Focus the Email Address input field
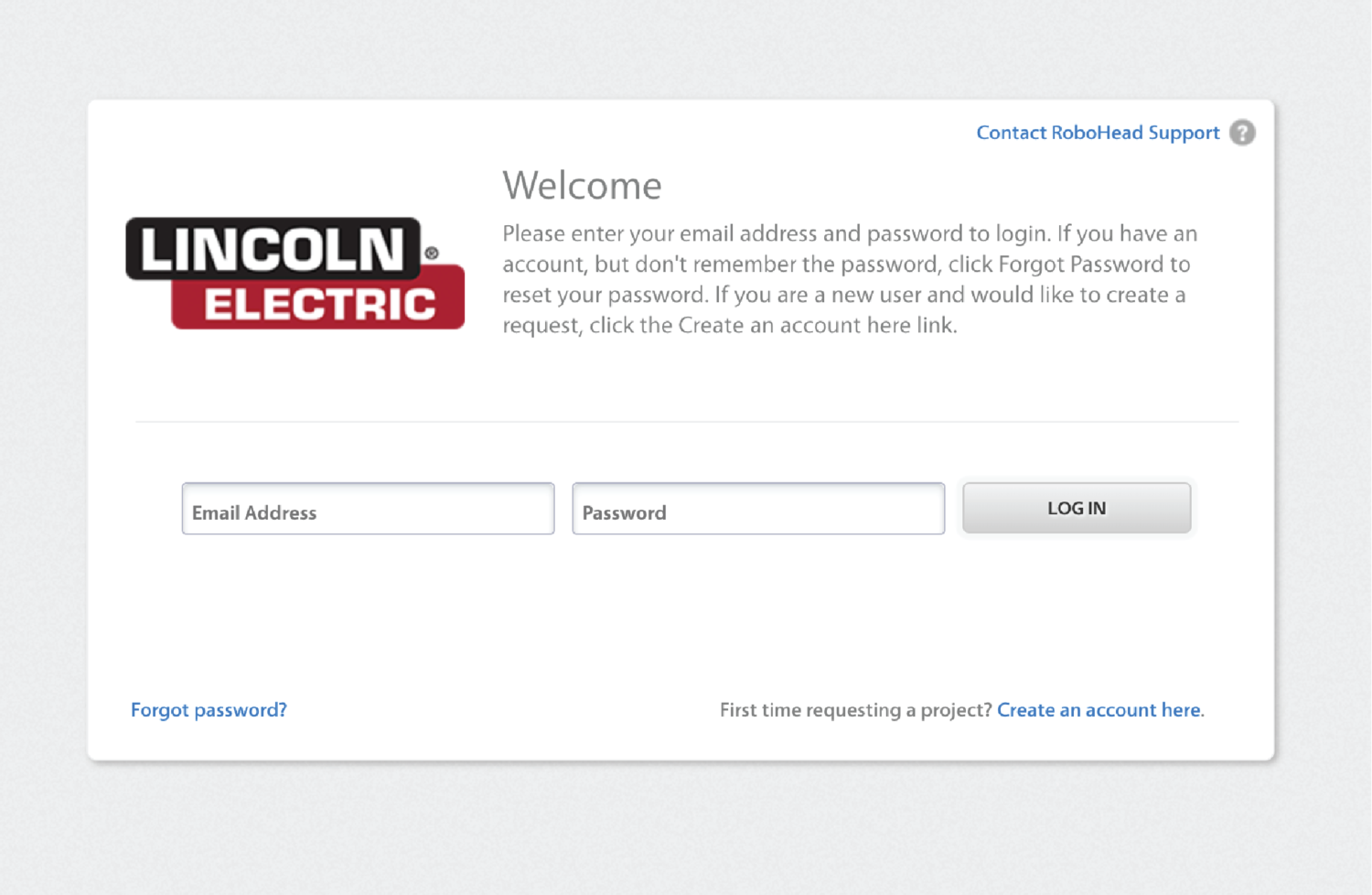 pos(368,509)
